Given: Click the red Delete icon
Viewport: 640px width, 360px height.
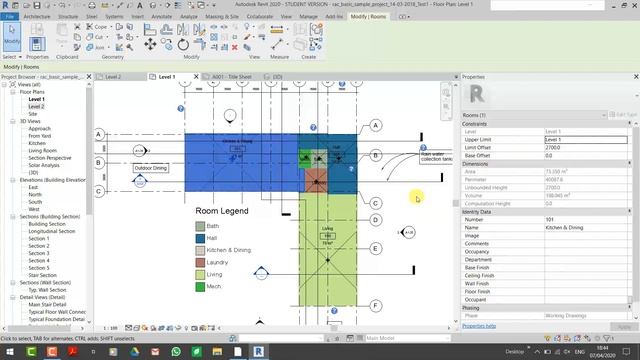Looking at the screenshot, I should point(235,47).
